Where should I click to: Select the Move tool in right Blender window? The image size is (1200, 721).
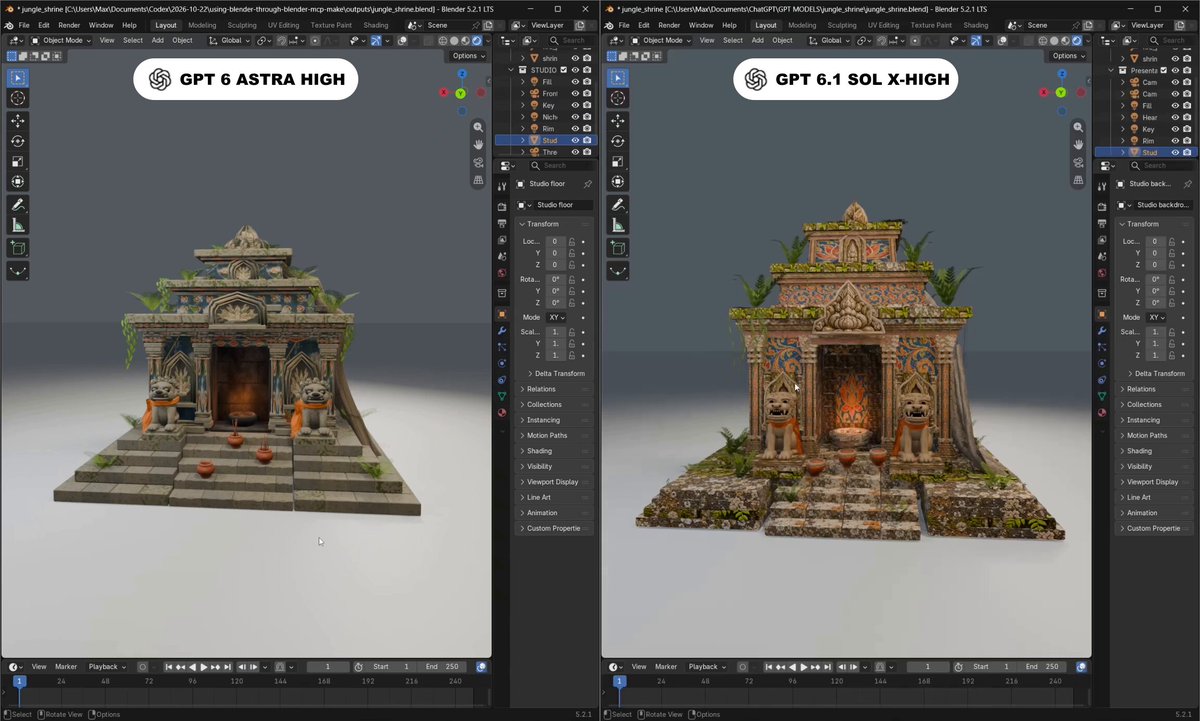(618, 120)
